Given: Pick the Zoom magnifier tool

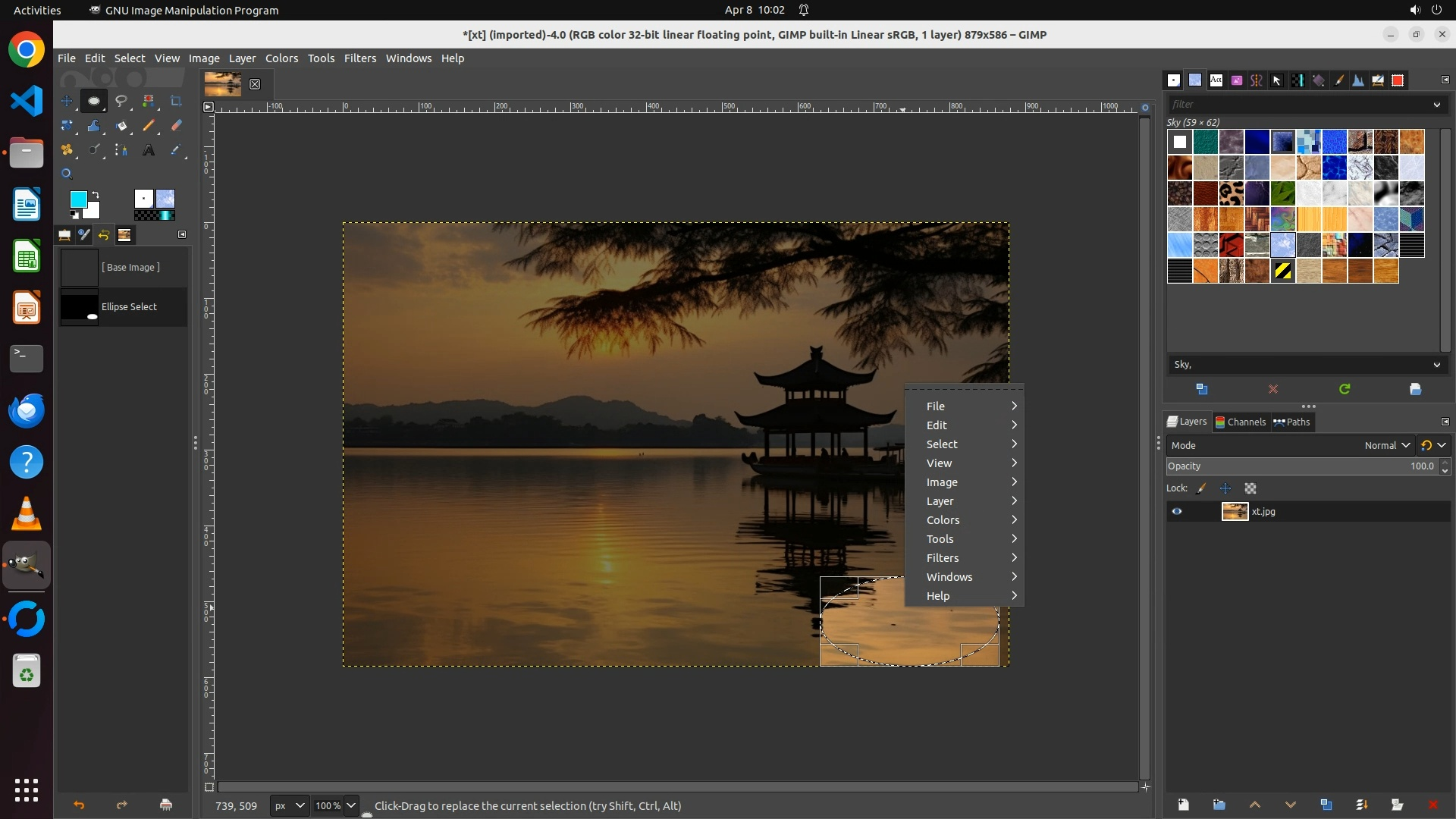Looking at the screenshot, I should click(x=67, y=174).
